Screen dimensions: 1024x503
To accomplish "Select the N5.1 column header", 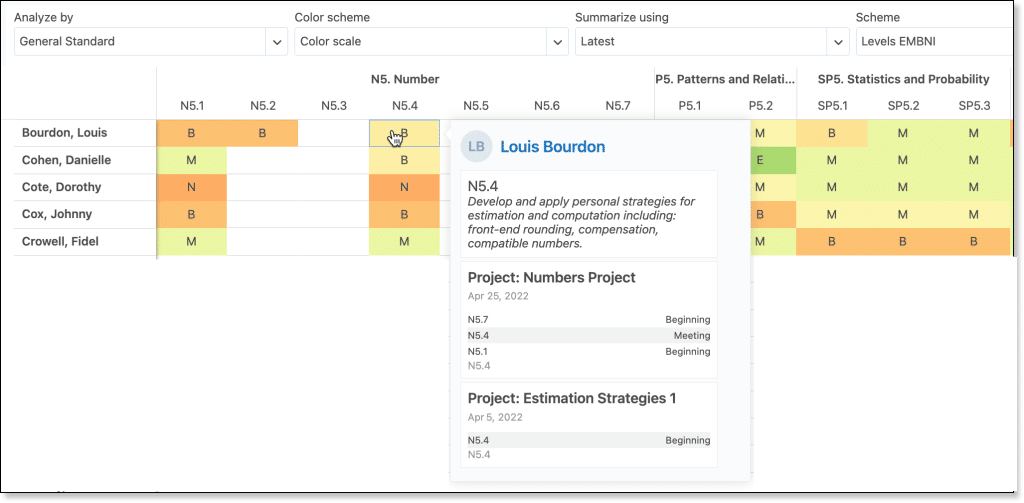I will tap(191, 106).
